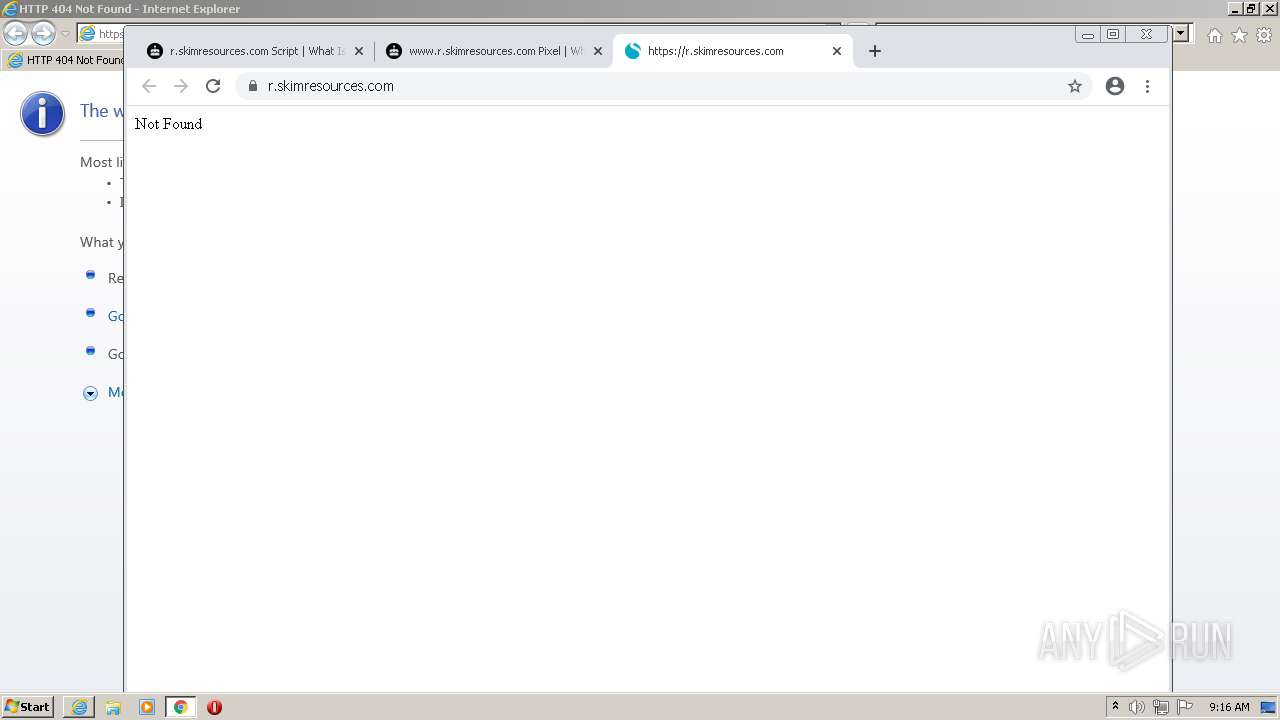Image resolution: width=1280 pixels, height=720 pixels.
Task: Open the Windows Start menu
Action: click(28, 707)
